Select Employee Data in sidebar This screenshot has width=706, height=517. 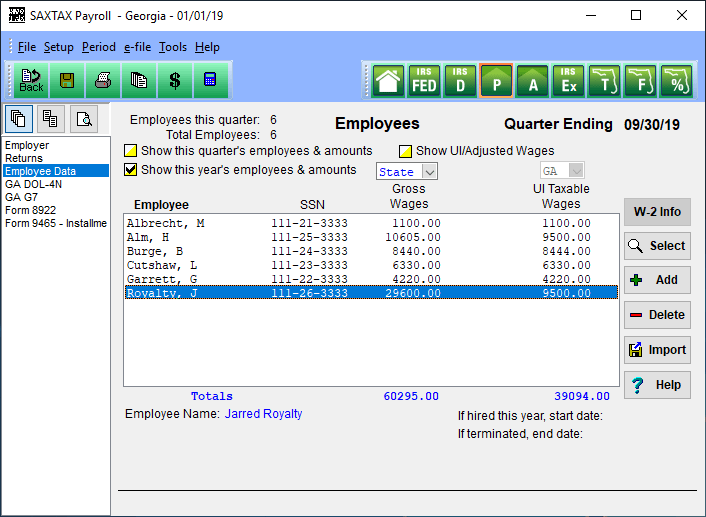(x=56, y=171)
